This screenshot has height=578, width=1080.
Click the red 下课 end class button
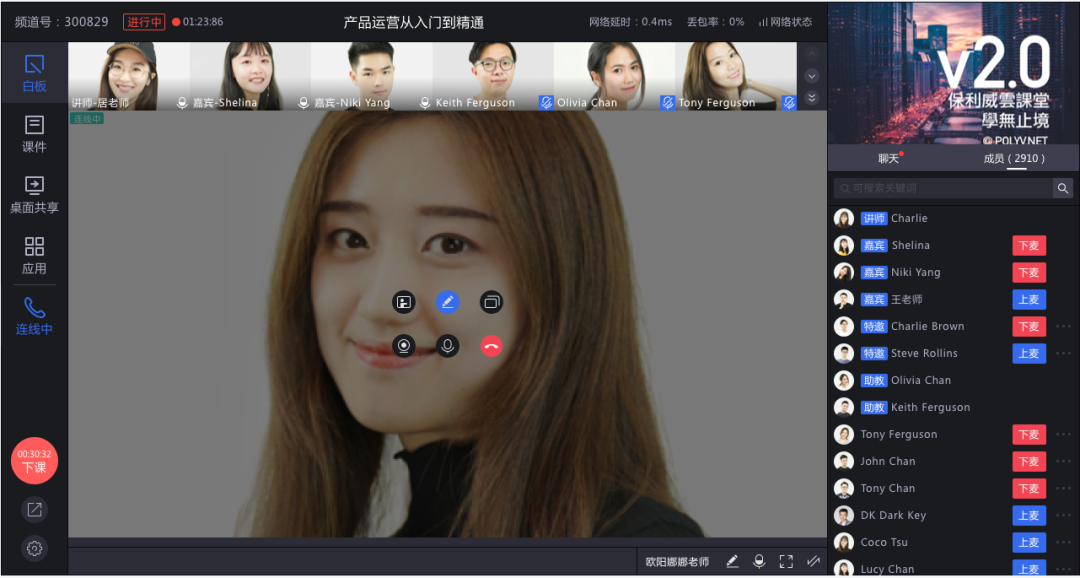pyautogui.click(x=34, y=461)
